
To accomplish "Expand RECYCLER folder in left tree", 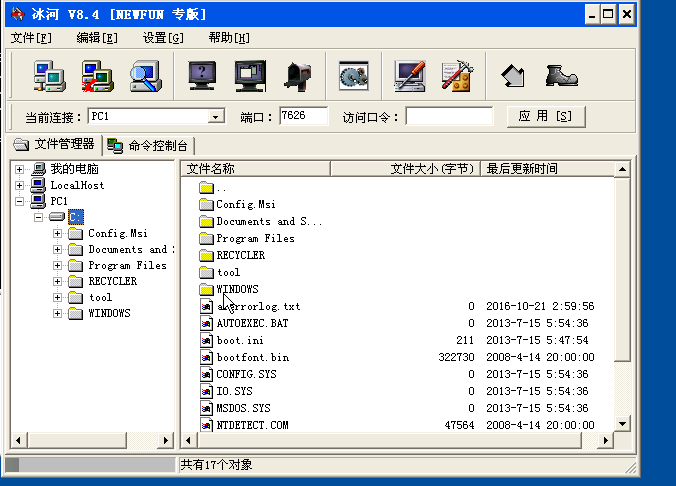I will click(57, 282).
